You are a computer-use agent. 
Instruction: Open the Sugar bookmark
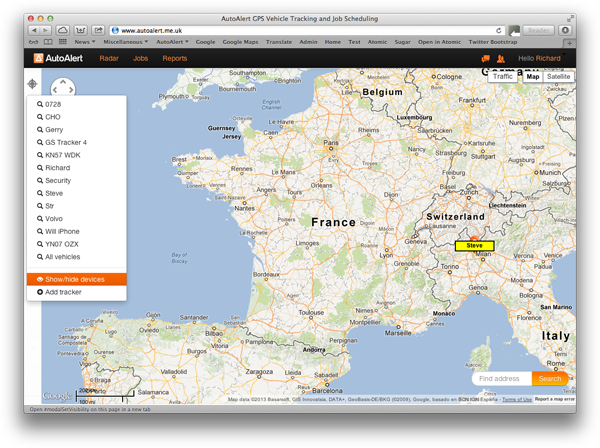point(403,42)
